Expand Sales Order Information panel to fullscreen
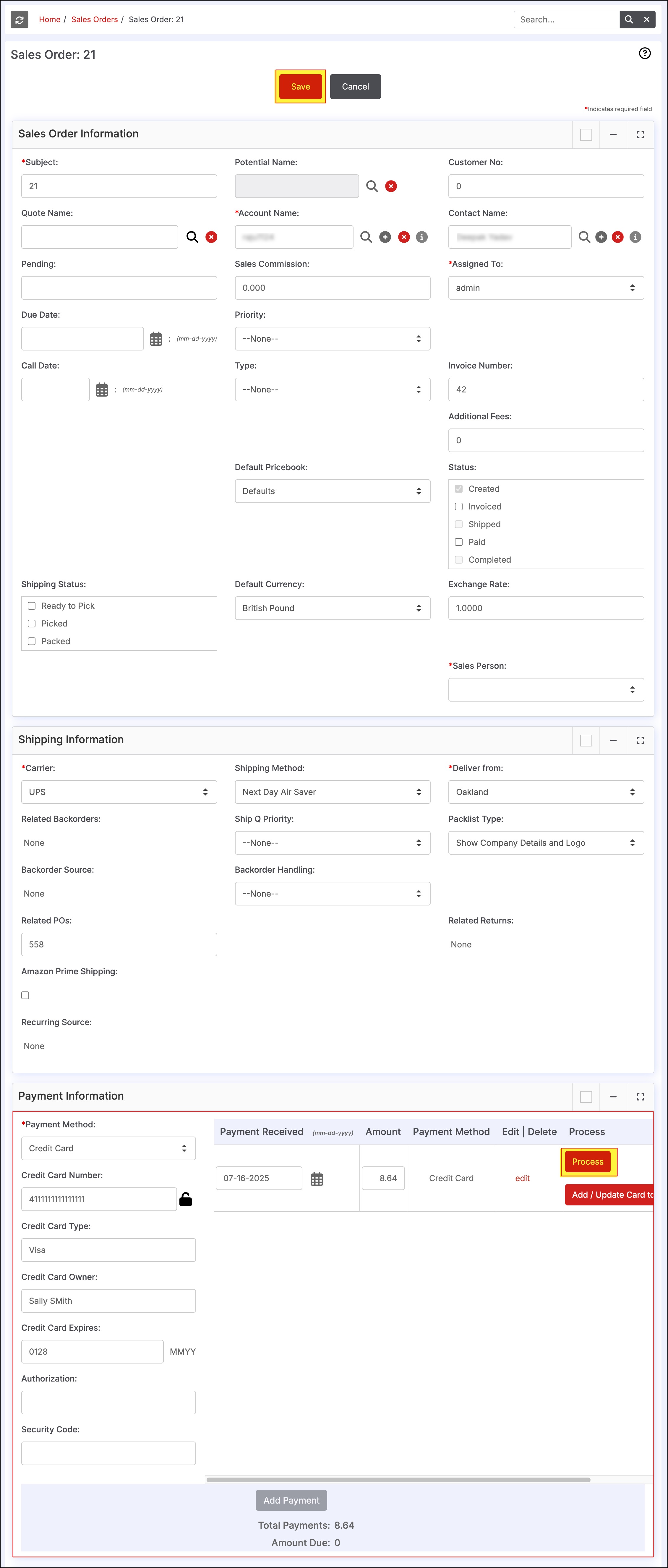 tap(641, 134)
